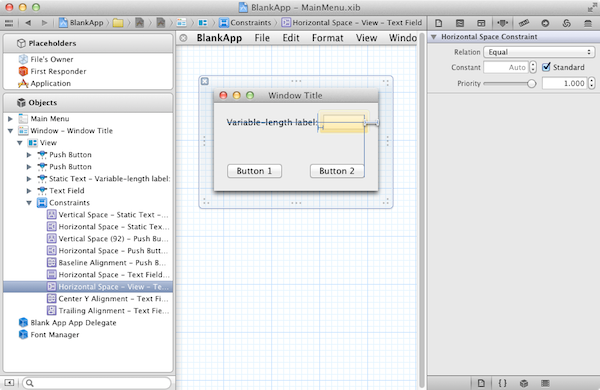Click the Priority field showing 1.000
The height and width of the screenshot is (390, 600).
pyautogui.click(x=564, y=83)
